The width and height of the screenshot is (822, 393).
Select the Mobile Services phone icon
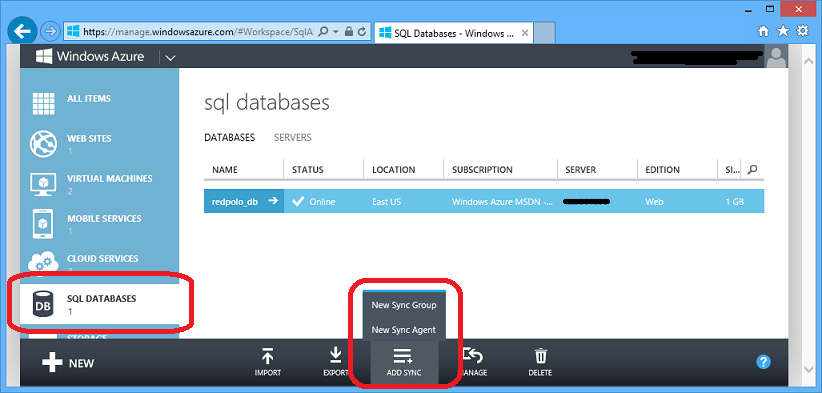[x=44, y=224]
